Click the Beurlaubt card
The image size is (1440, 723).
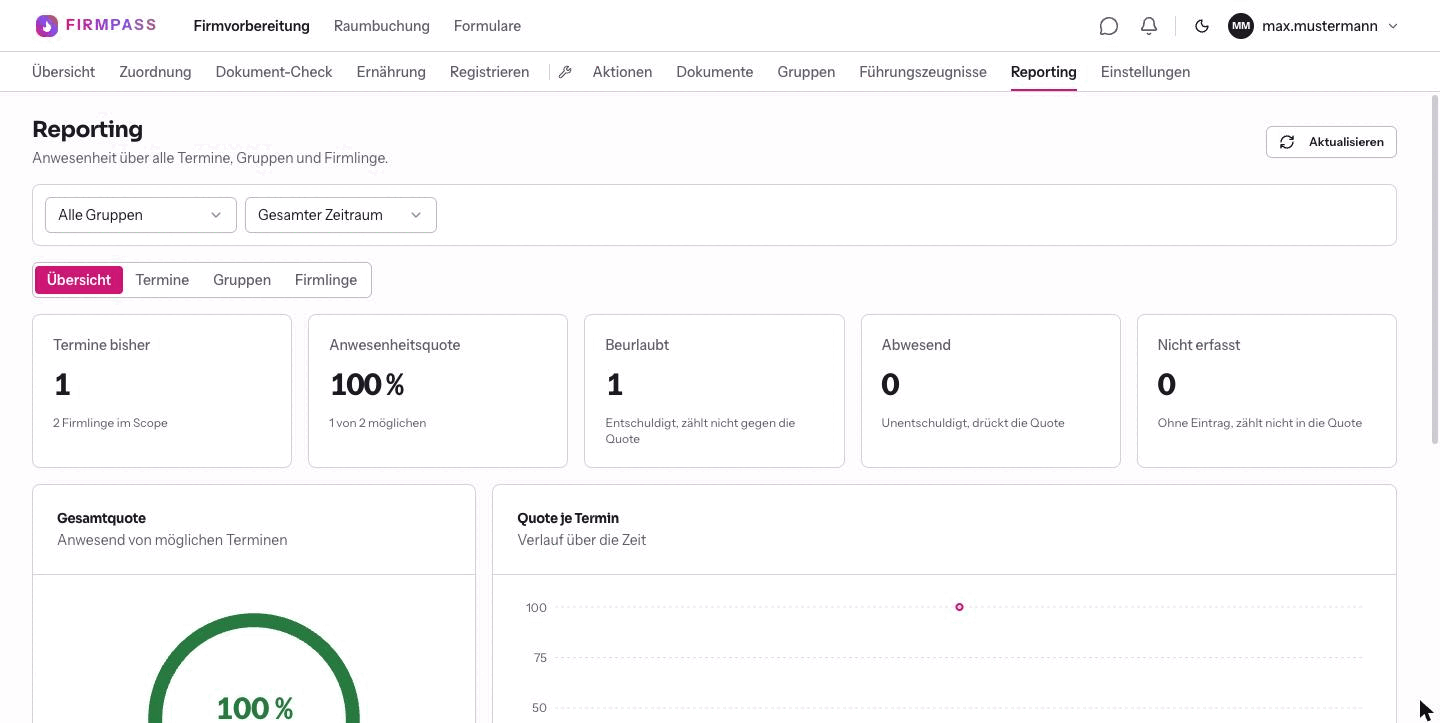click(714, 391)
